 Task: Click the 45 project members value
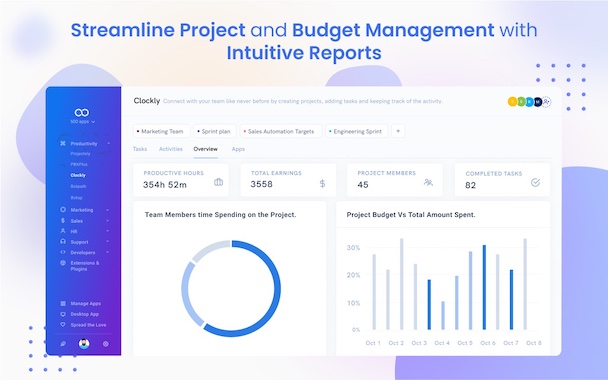363,185
